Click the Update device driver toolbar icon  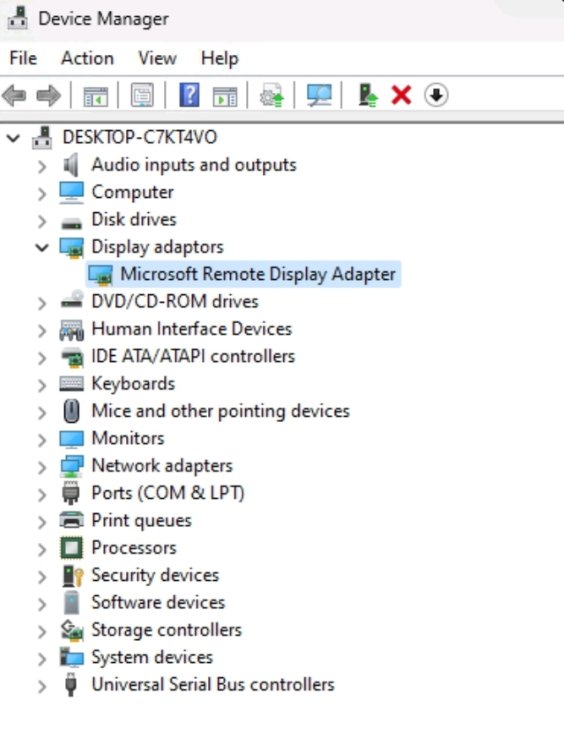click(x=272, y=95)
